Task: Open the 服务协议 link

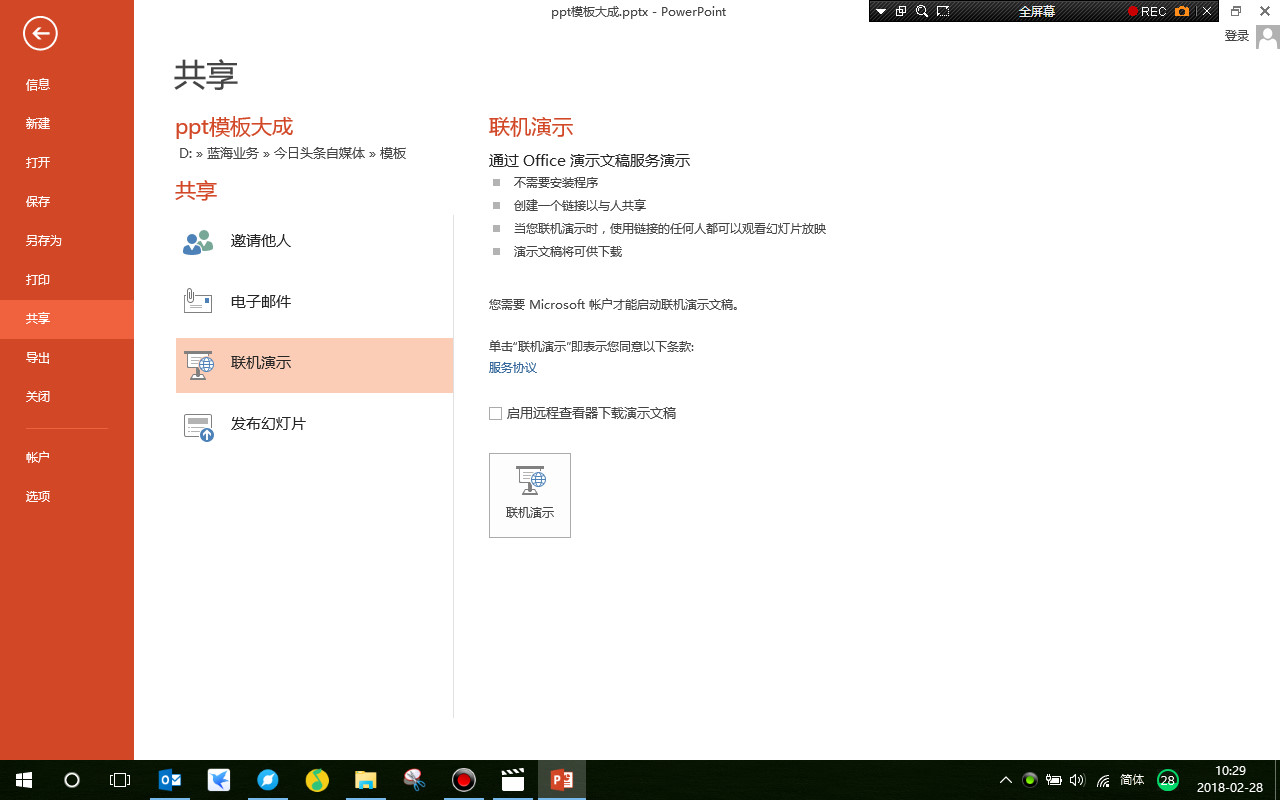Action: [512, 367]
